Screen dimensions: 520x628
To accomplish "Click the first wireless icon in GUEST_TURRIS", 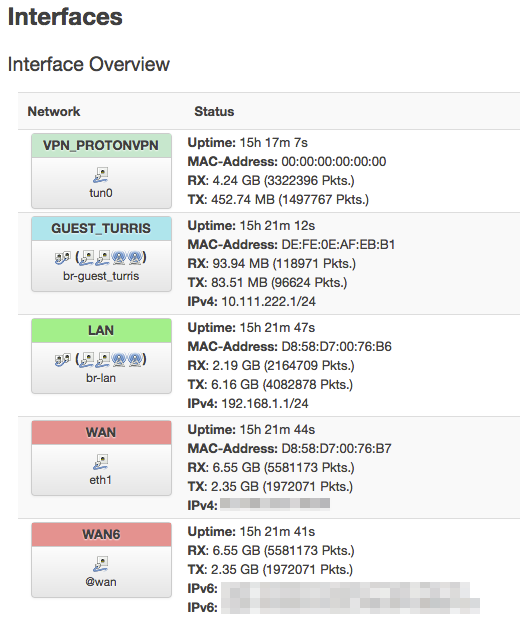I will (119, 258).
